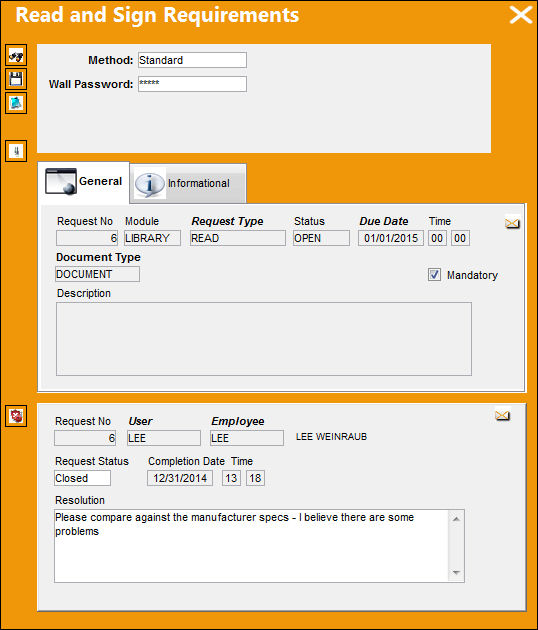The width and height of the screenshot is (538, 630).
Task: Click the Employee field showing LEE
Action: click(247, 438)
